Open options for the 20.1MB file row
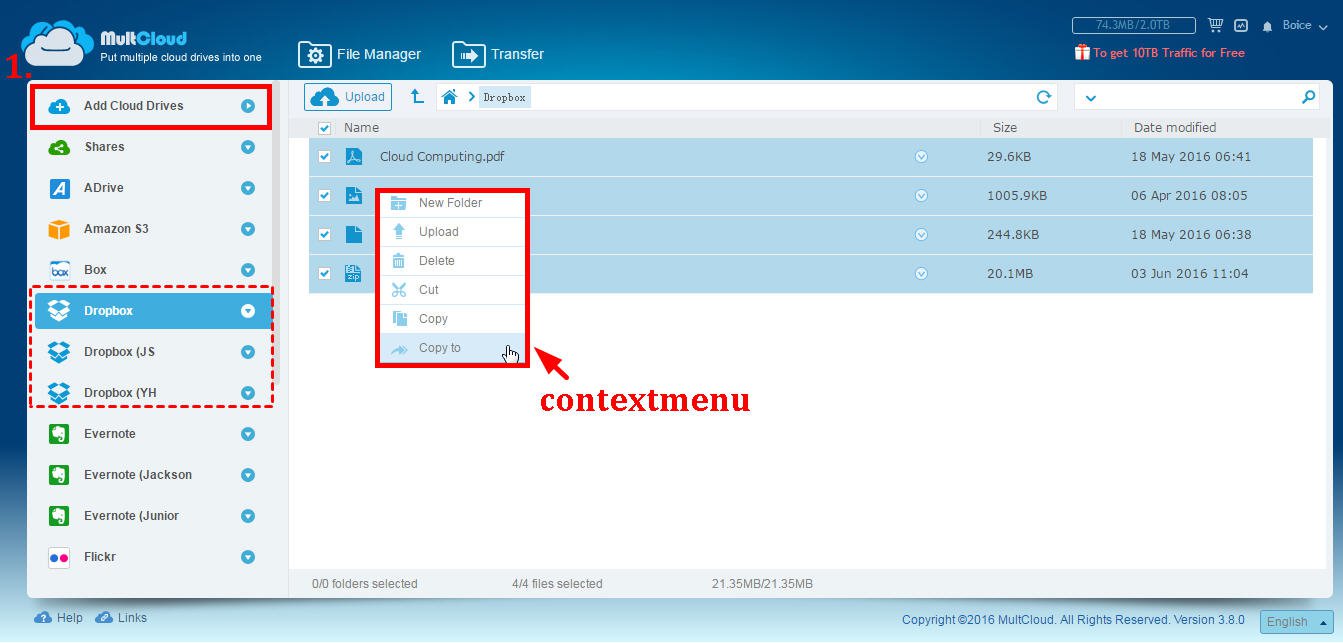 (922, 274)
